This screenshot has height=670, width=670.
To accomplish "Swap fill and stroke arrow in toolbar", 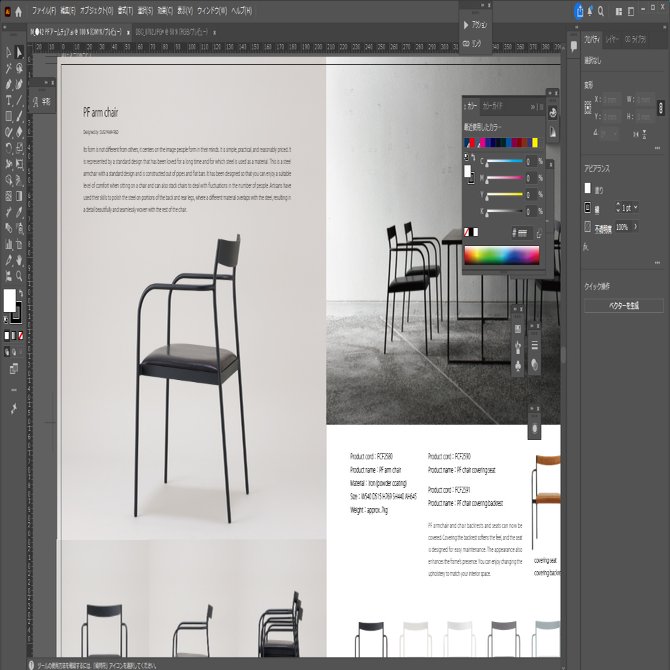I will click(20, 294).
